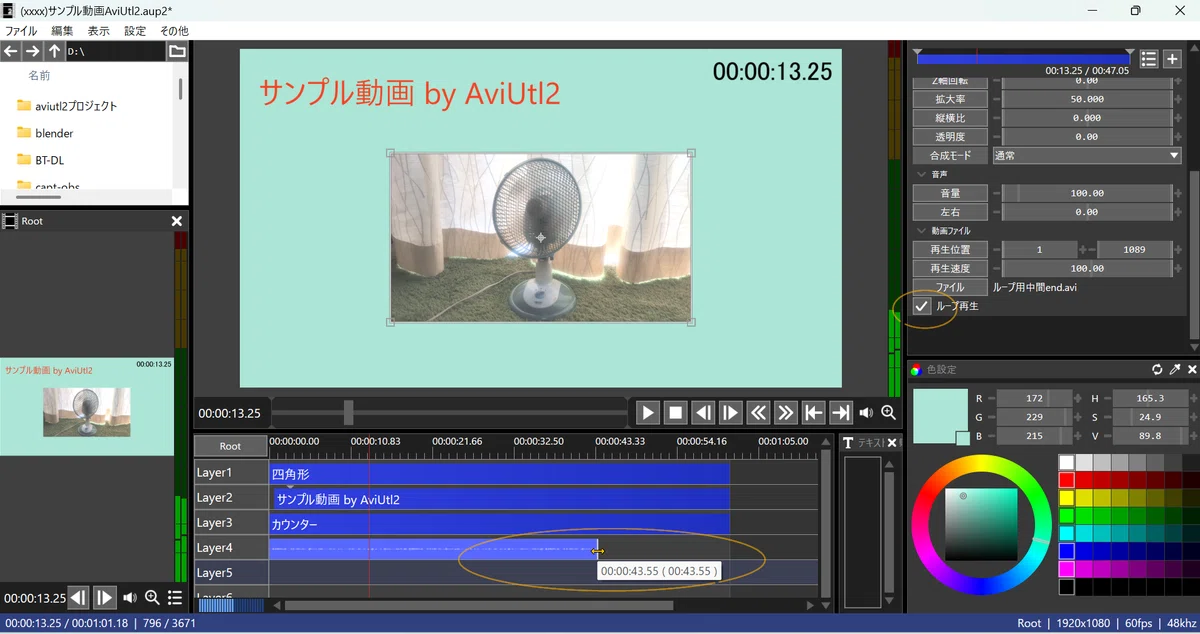Click the Layer2 header
The width and height of the screenshot is (1200, 634).
click(231, 498)
